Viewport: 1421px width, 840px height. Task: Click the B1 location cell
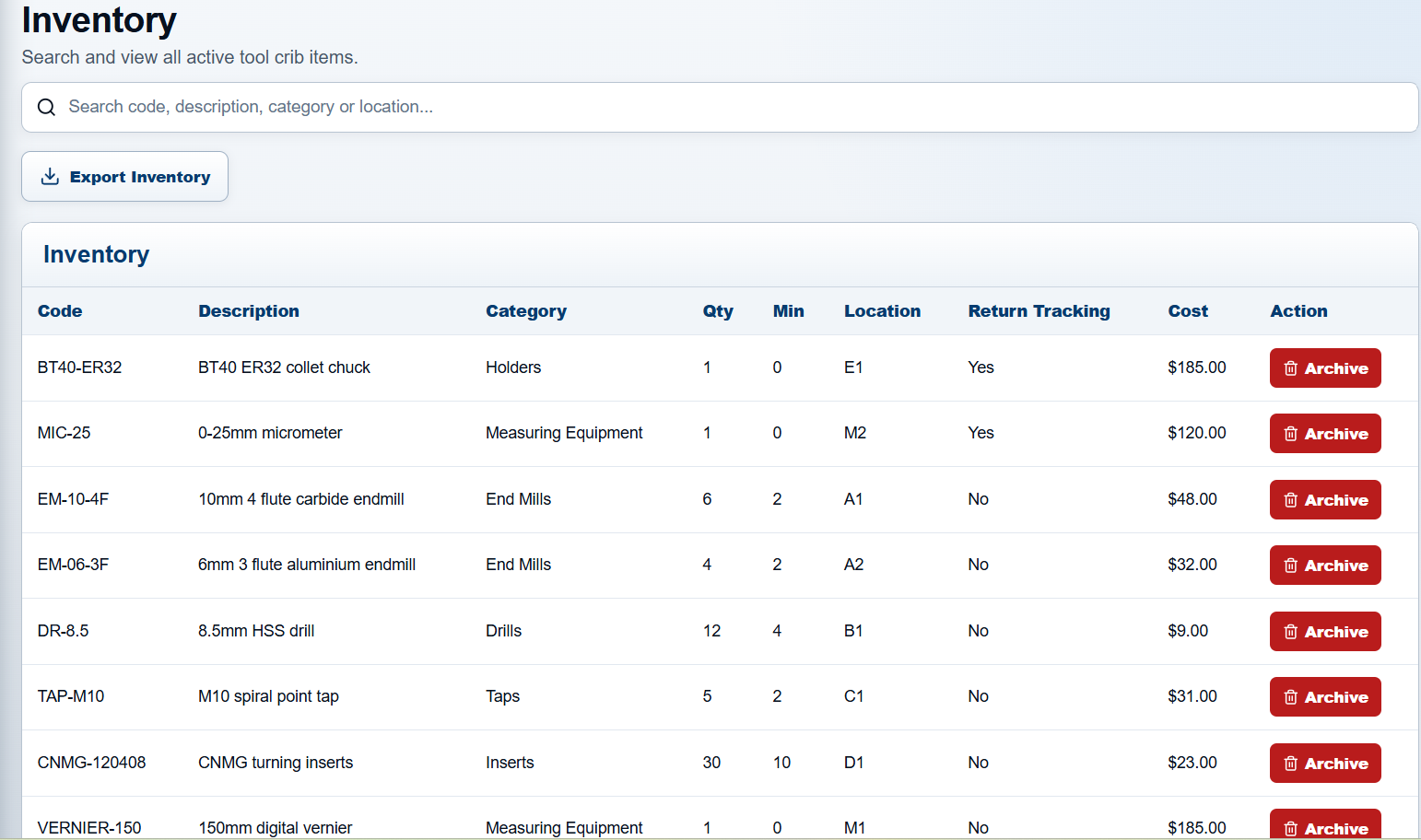[x=853, y=631]
